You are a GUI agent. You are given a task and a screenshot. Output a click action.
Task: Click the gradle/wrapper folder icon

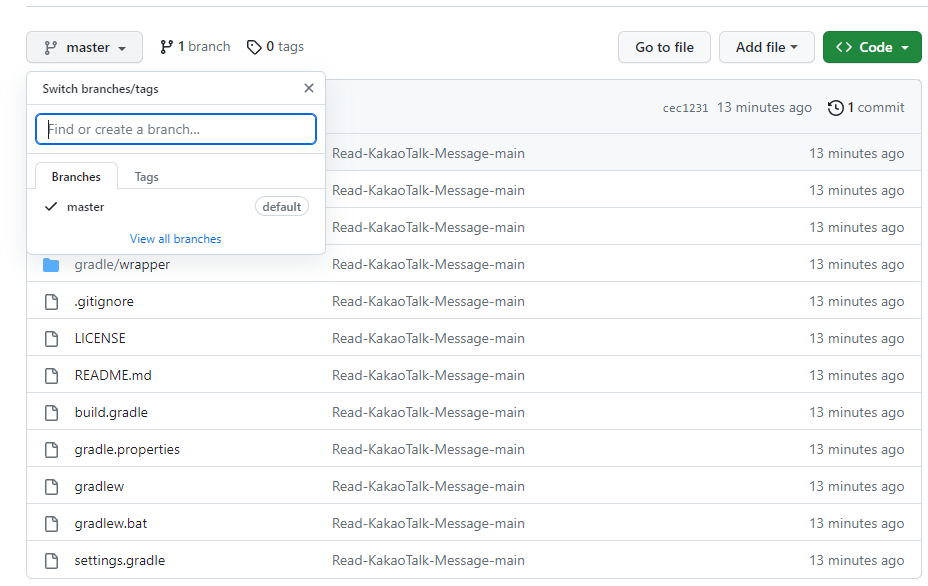(x=51, y=265)
